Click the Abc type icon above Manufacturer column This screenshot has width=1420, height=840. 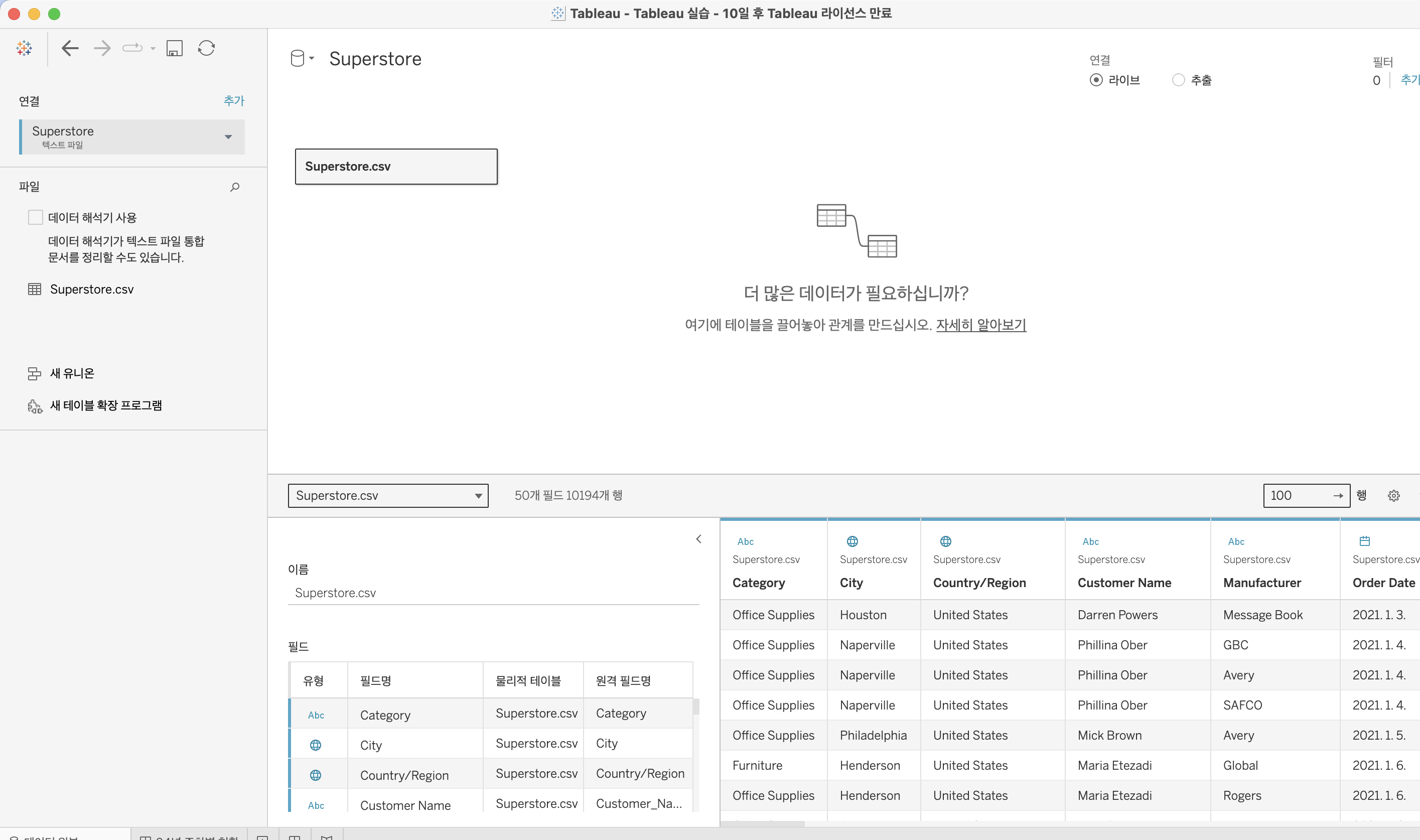pyautogui.click(x=1236, y=542)
